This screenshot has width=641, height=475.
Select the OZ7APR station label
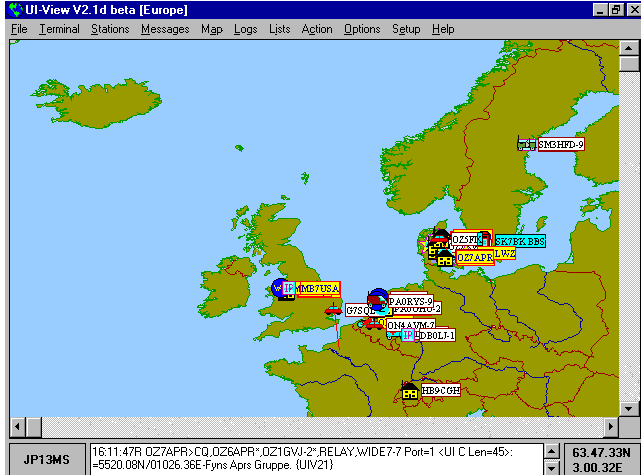(x=475, y=258)
